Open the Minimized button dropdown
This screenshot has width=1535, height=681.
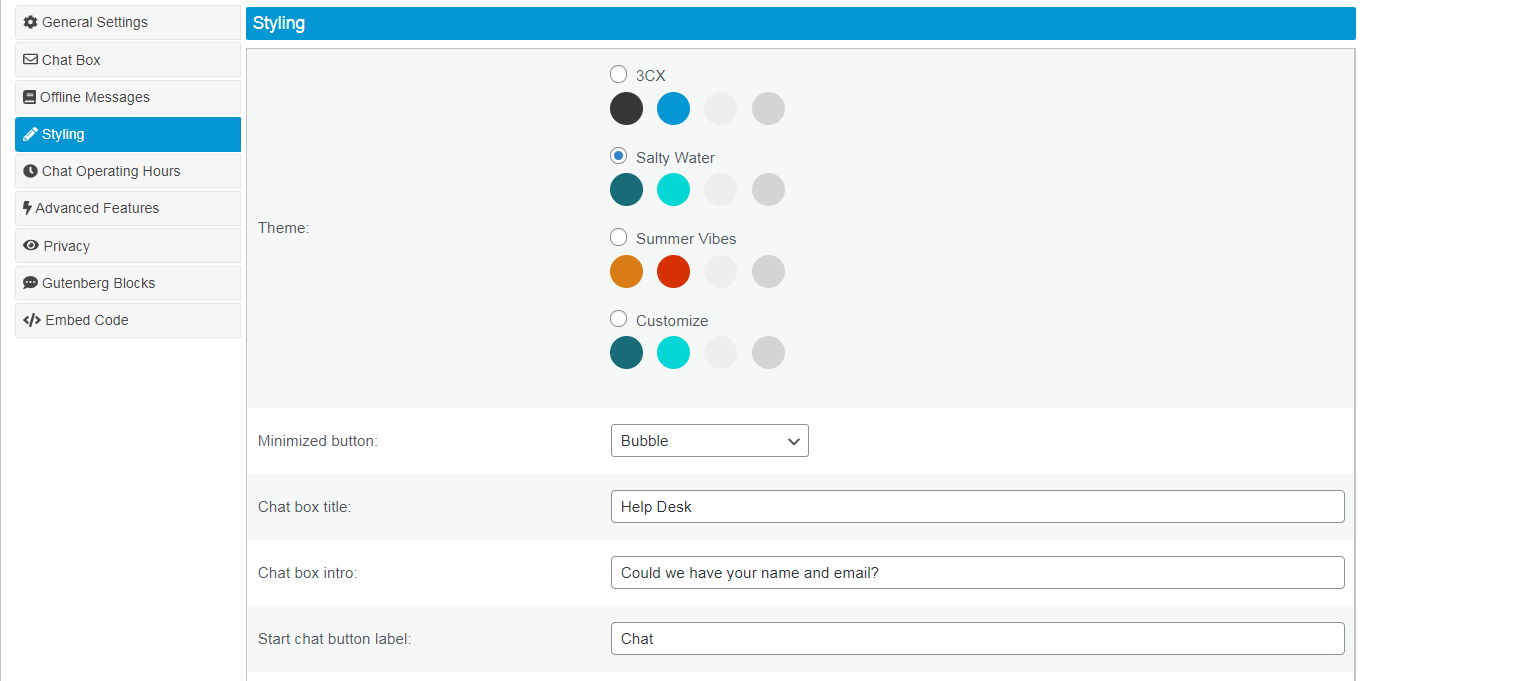pos(709,441)
